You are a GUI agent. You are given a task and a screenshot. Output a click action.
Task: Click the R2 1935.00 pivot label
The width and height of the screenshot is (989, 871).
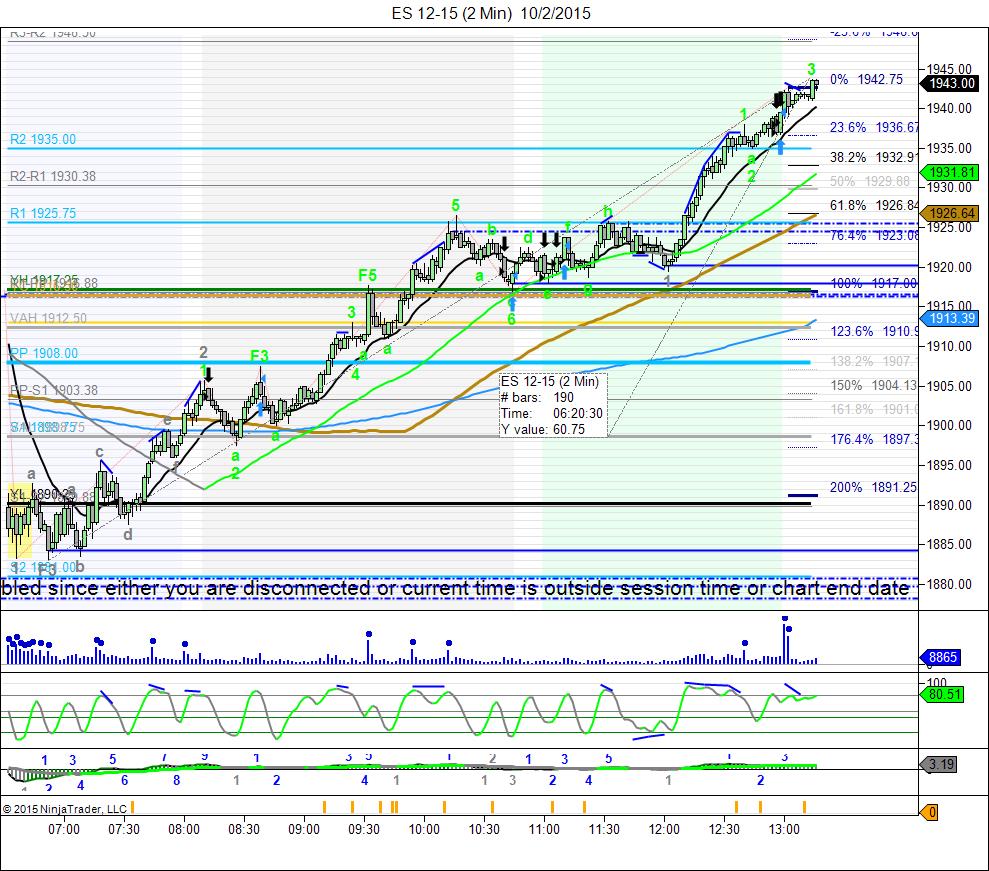(x=43, y=139)
